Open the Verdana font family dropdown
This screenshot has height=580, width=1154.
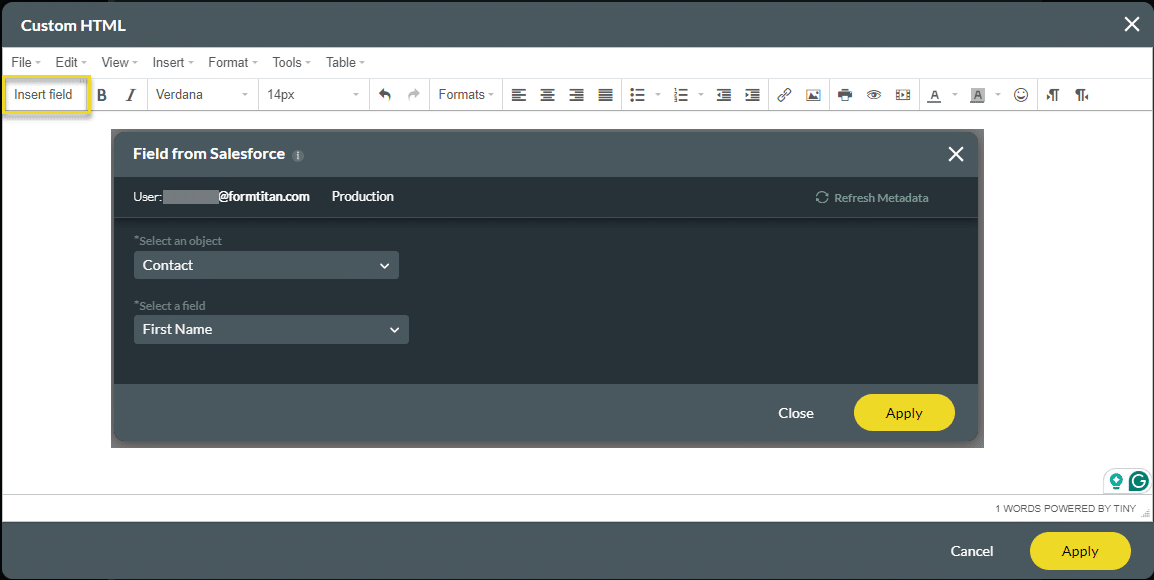pos(201,94)
